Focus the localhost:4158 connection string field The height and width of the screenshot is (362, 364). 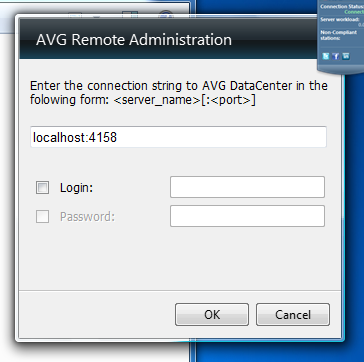(178, 137)
